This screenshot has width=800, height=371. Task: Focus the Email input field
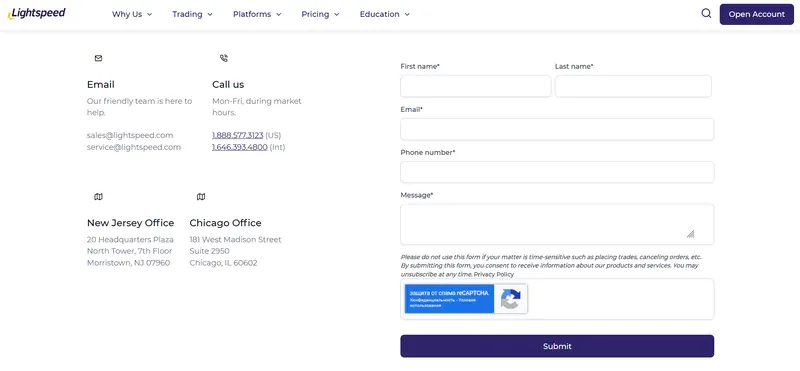[557, 129]
